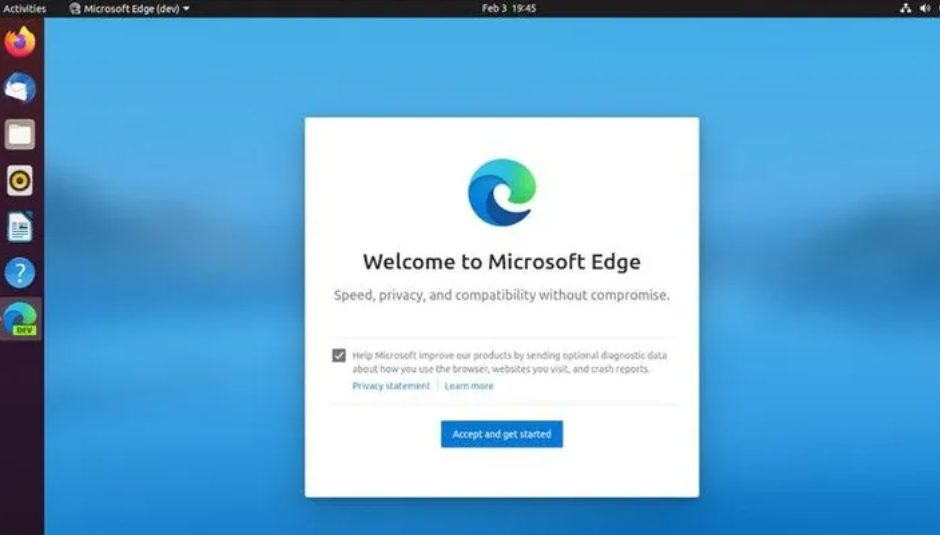Screen dimensions: 940x535
Task: Open the network status icon in the top bar
Action: coord(905,8)
